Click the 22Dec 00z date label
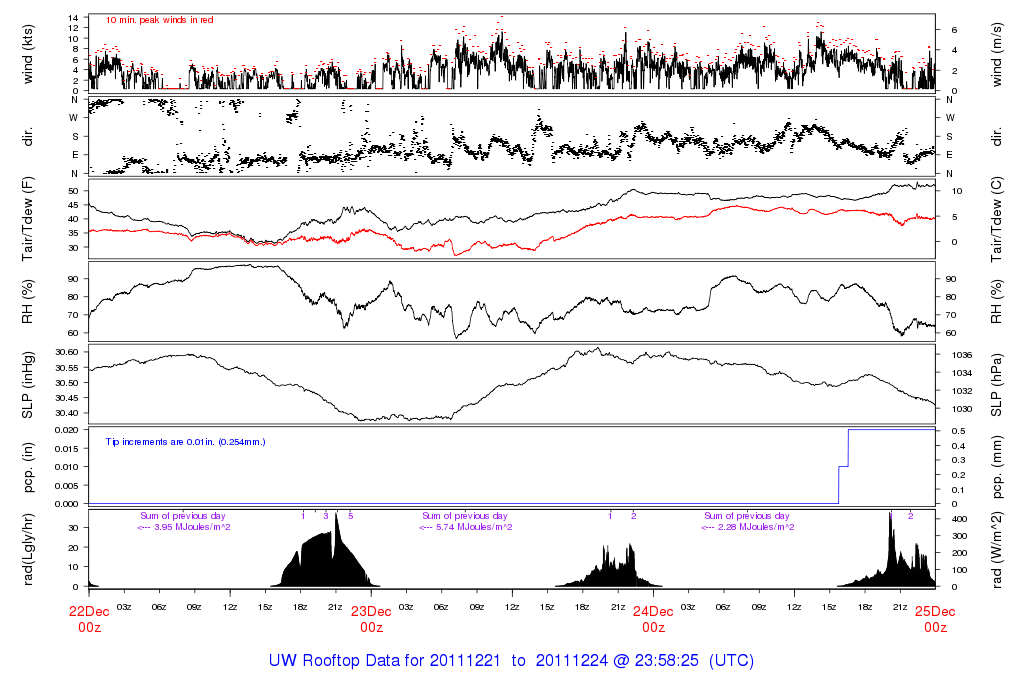 point(89,619)
